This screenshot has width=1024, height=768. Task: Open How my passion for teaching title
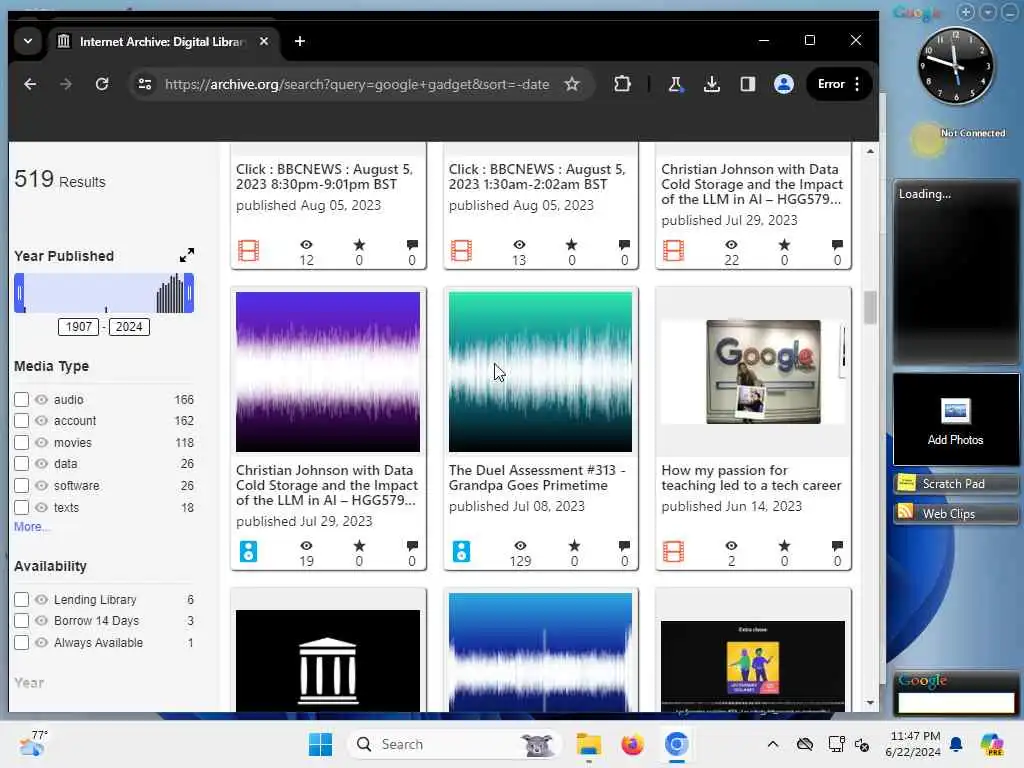[x=751, y=477]
